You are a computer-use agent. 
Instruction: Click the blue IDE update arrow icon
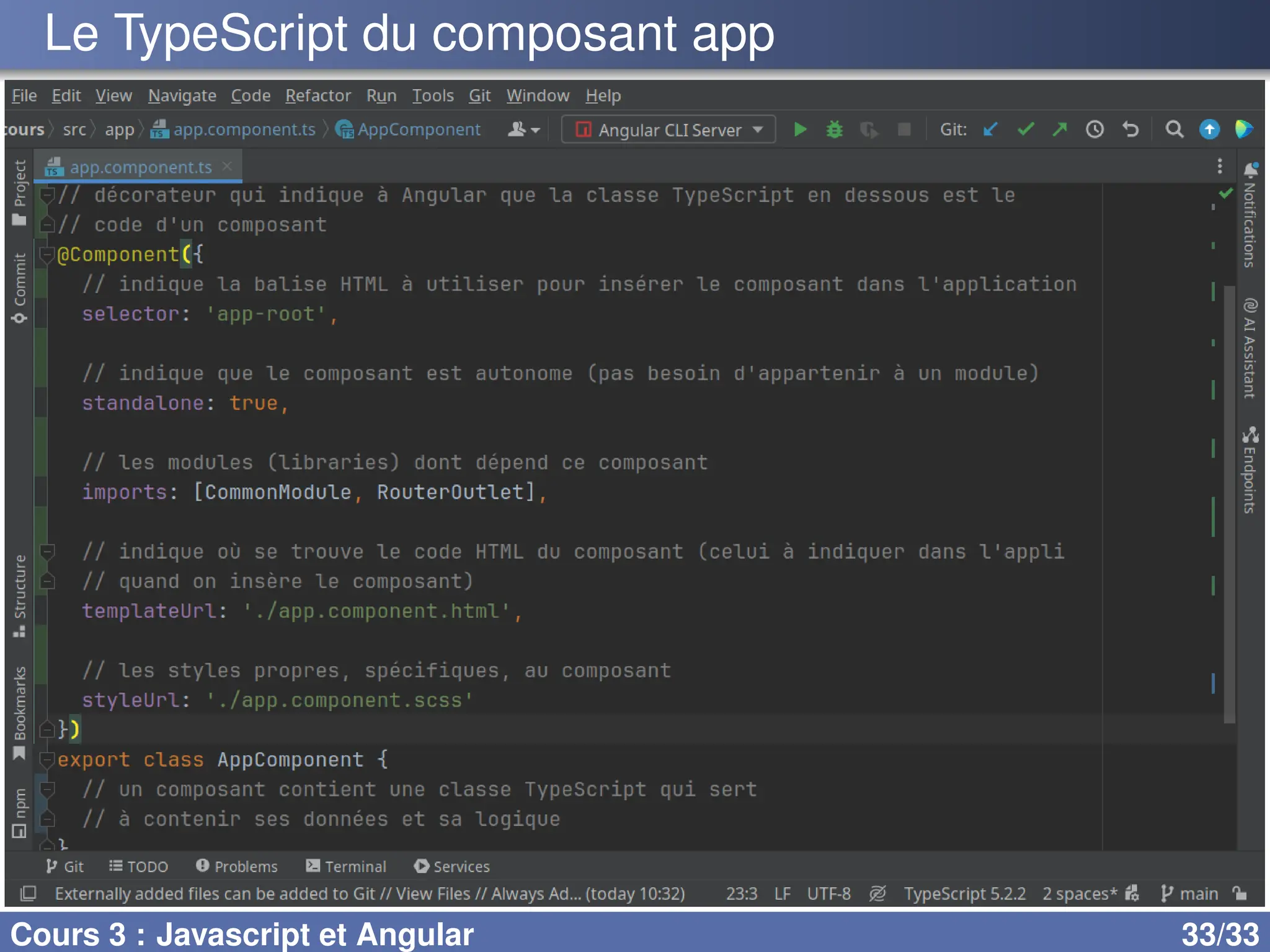point(1209,130)
